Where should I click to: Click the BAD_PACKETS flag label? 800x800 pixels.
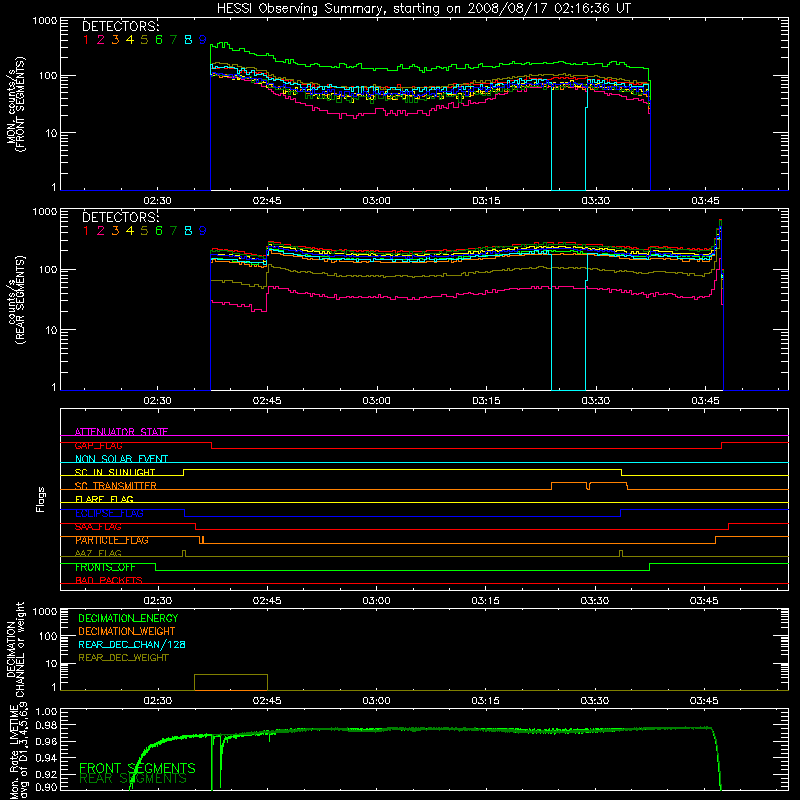(109, 581)
